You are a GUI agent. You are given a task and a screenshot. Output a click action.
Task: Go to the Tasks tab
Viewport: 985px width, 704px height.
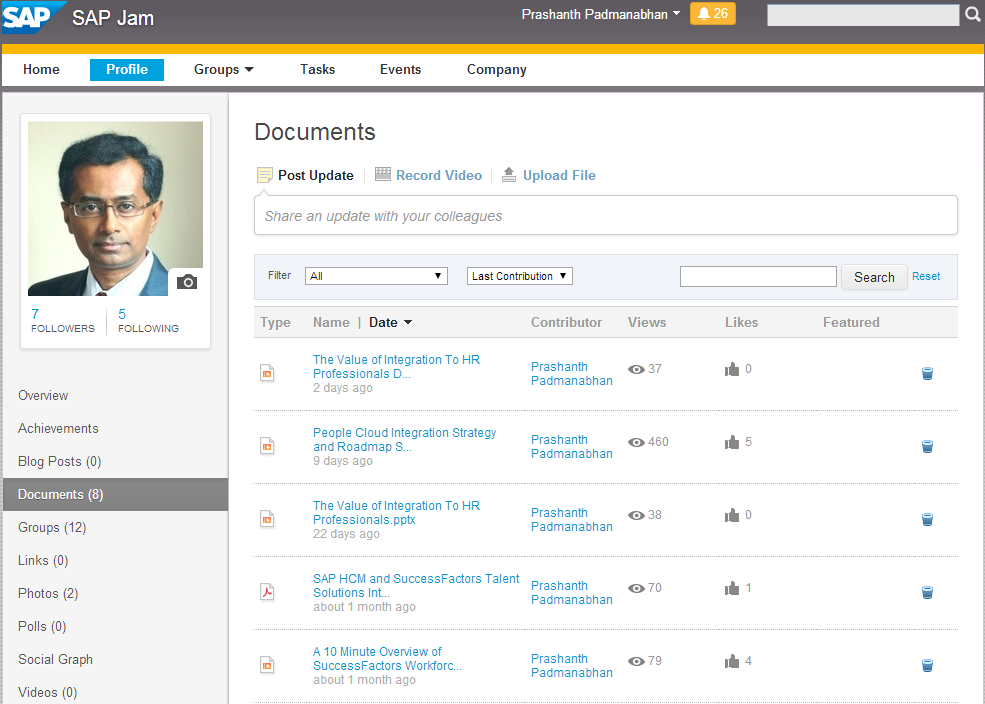[x=317, y=70]
